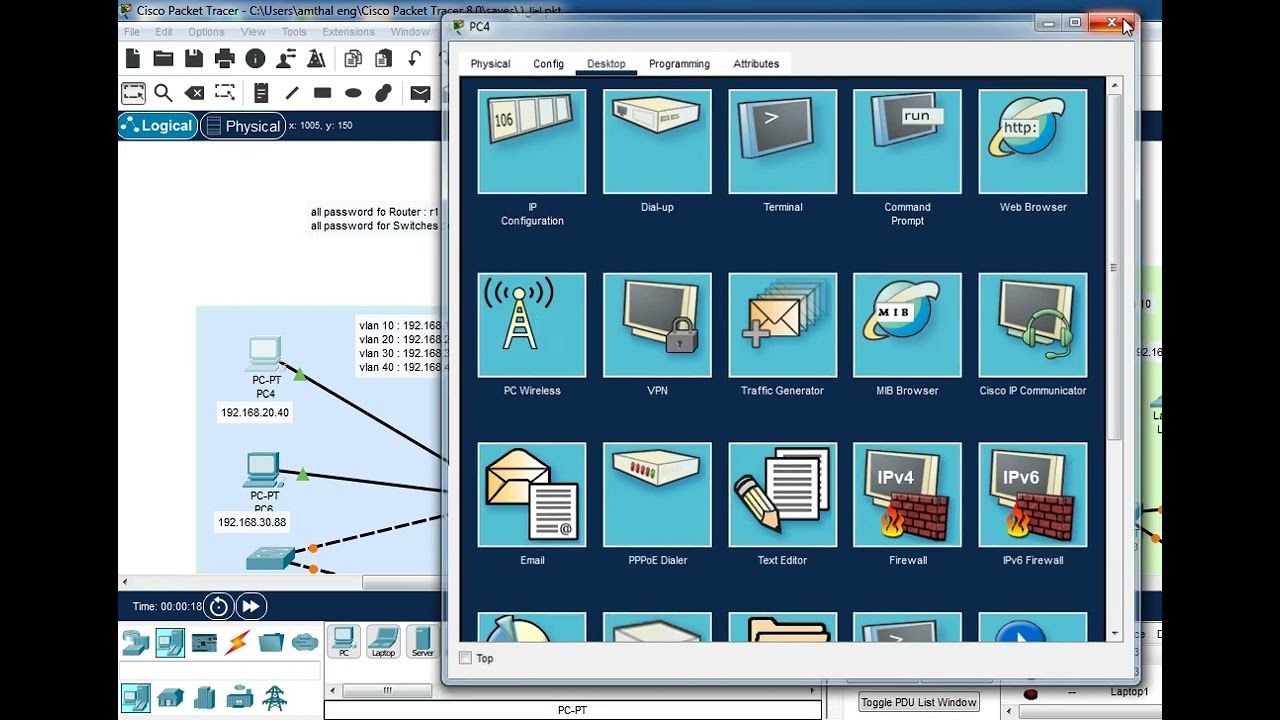The width and height of the screenshot is (1280, 720).
Task: Open the View menu
Action: (253, 32)
